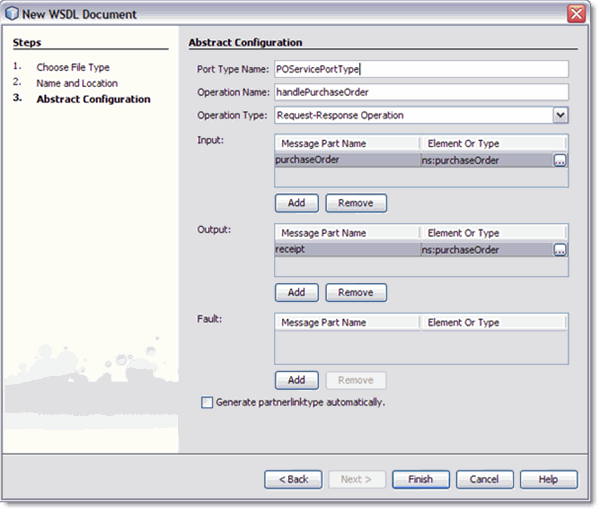This screenshot has height=509, width=598.
Task: Open the Operation Type dropdown arrow
Action: 560,115
